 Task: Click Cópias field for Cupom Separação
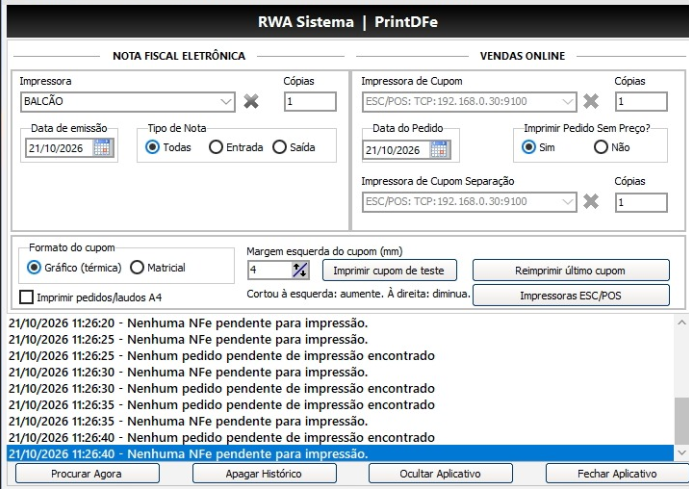coord(641,203)
